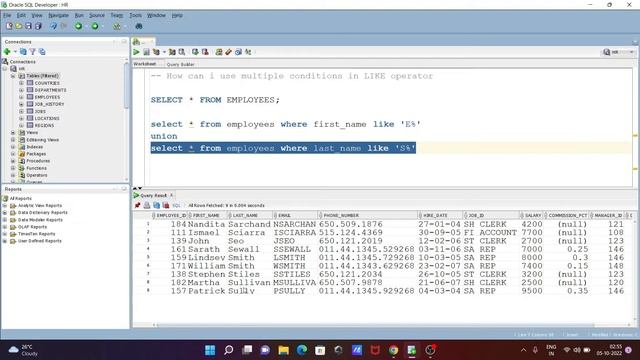Viewport: 640px width, 360px height.
Task: Click the Save All icon in main toolbar
Action: pyautogui.click(x=38, y=26)
